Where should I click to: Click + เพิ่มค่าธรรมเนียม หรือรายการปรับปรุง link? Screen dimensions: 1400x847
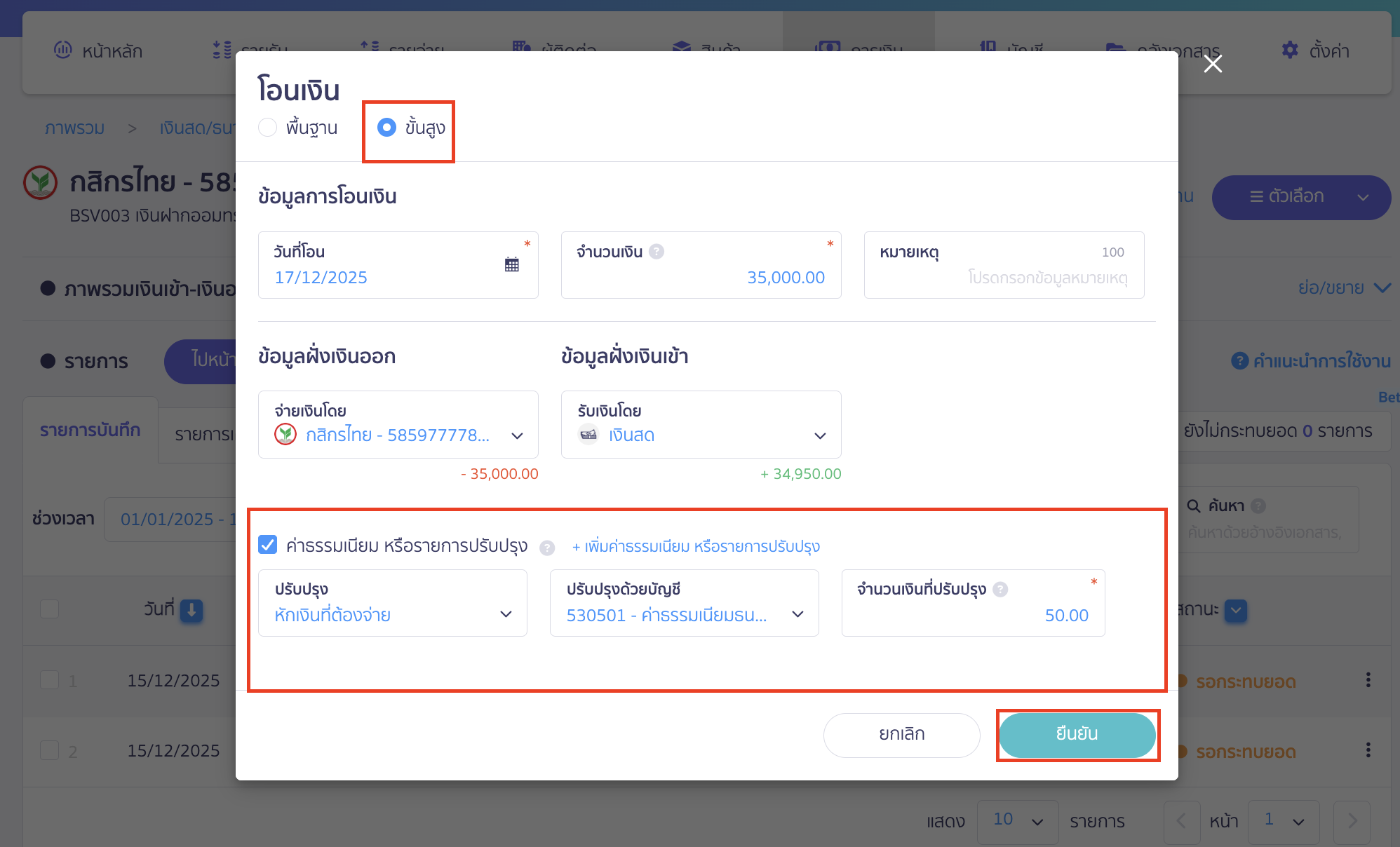click(696, 547)
